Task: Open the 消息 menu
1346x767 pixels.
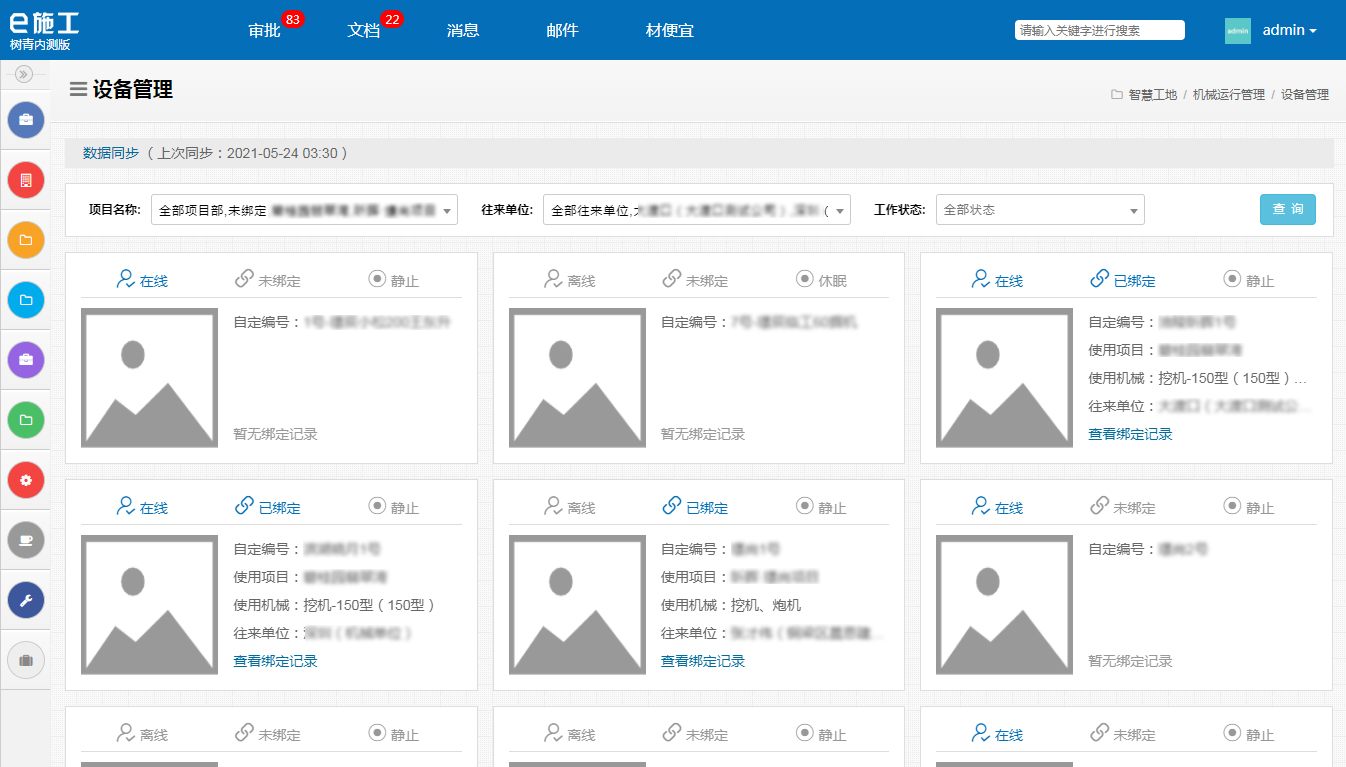Action: tap(463, 30)
